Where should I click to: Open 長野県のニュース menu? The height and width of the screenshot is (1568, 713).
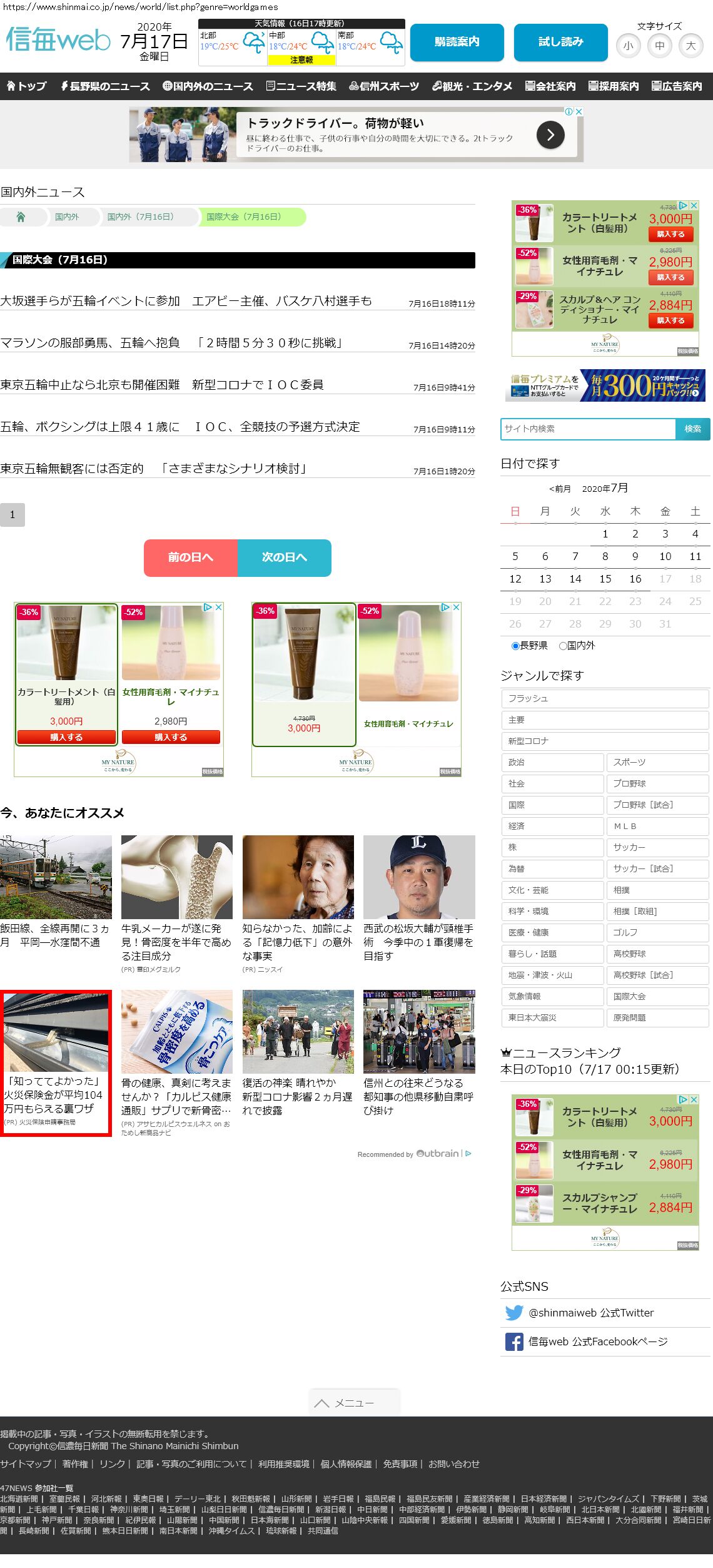pyautogui.click(x=105, y=86)
